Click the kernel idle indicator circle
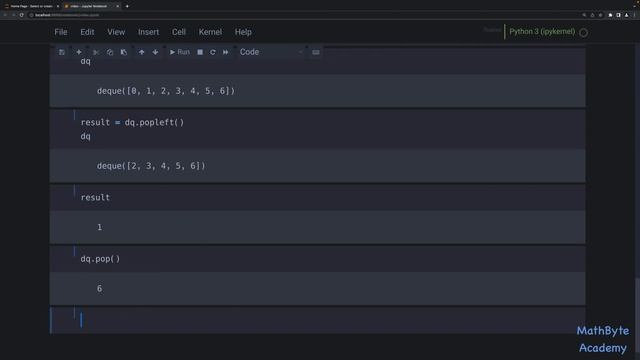The image size is (640, 360). tap(584, 33)
